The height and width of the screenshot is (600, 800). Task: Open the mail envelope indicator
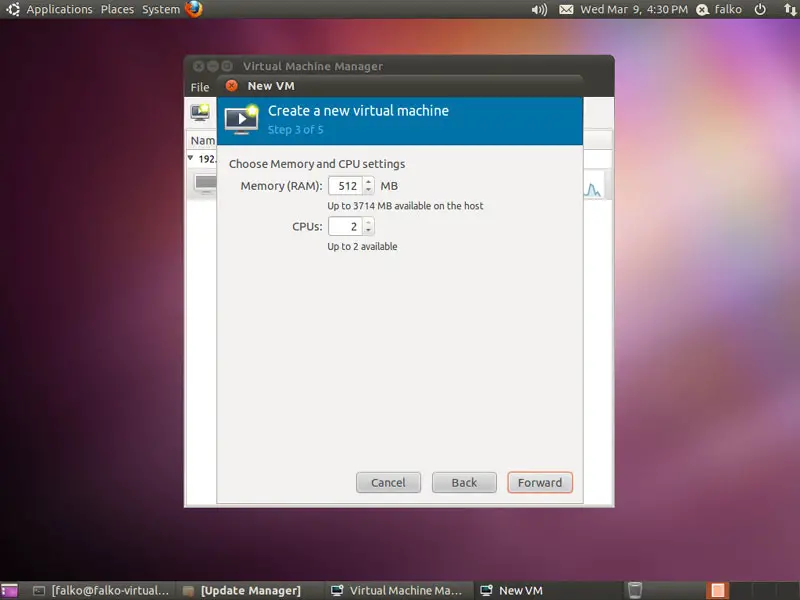tap(566, 9)
